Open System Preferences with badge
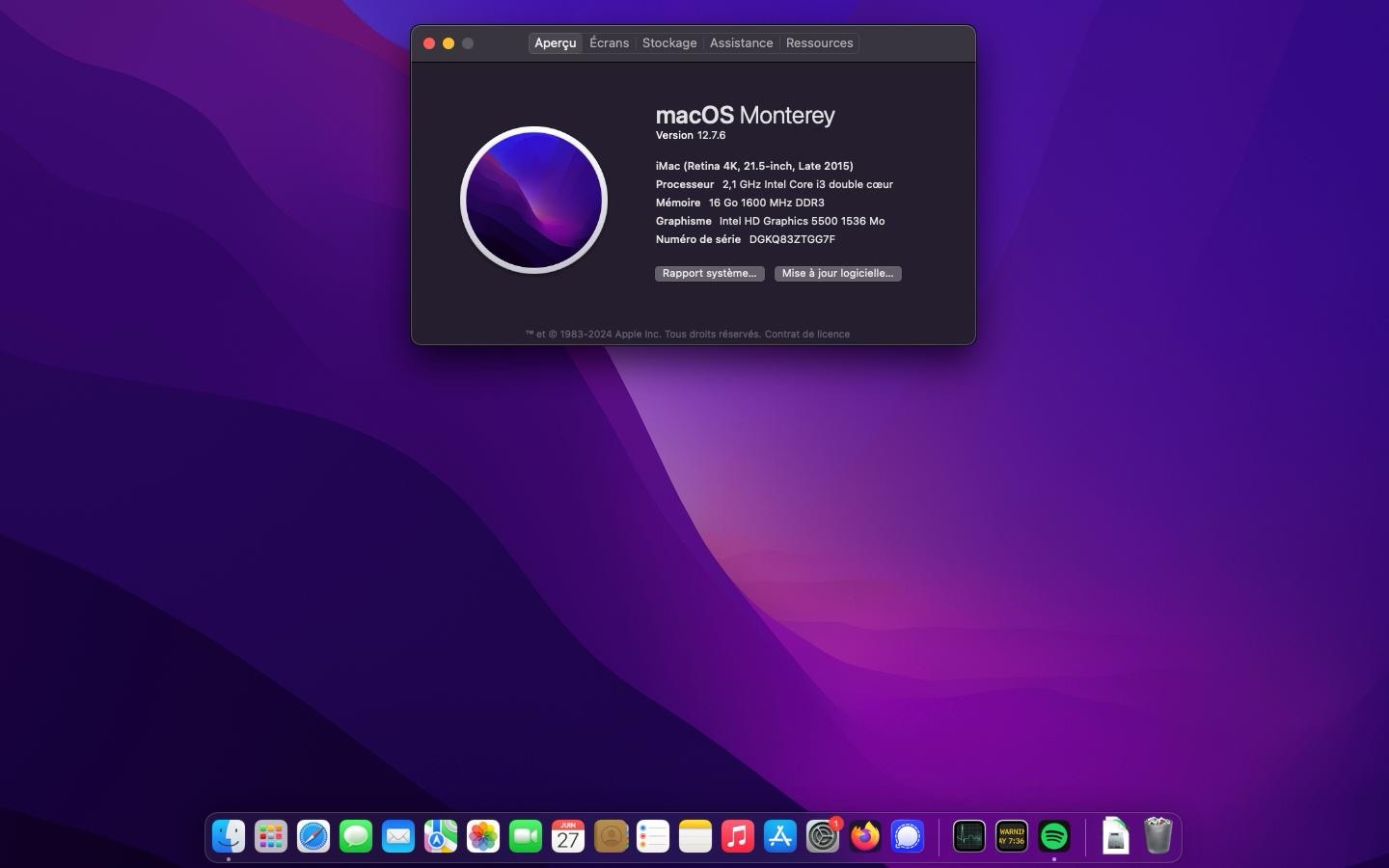 coord(823,836)
